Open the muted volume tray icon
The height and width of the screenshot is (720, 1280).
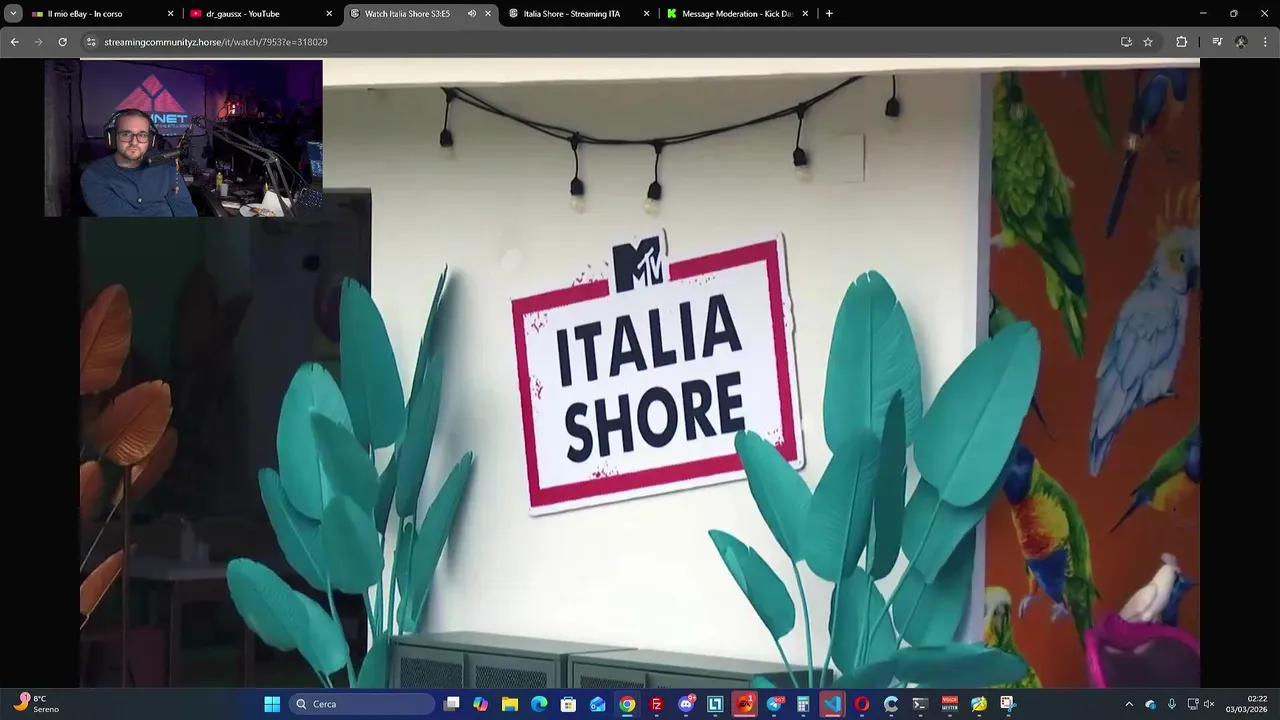[1209, 704]
